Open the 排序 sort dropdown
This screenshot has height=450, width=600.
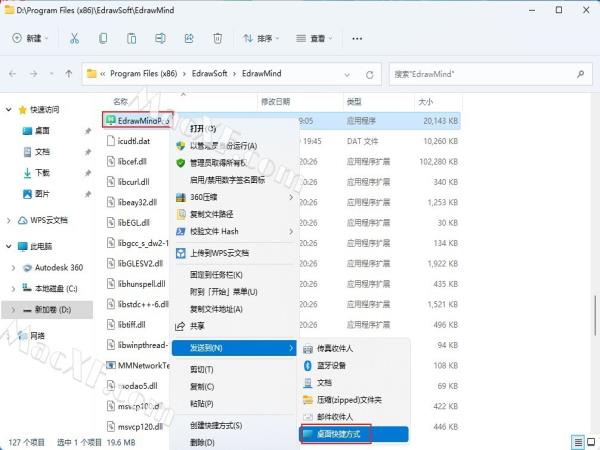click(x=261, y=38)
